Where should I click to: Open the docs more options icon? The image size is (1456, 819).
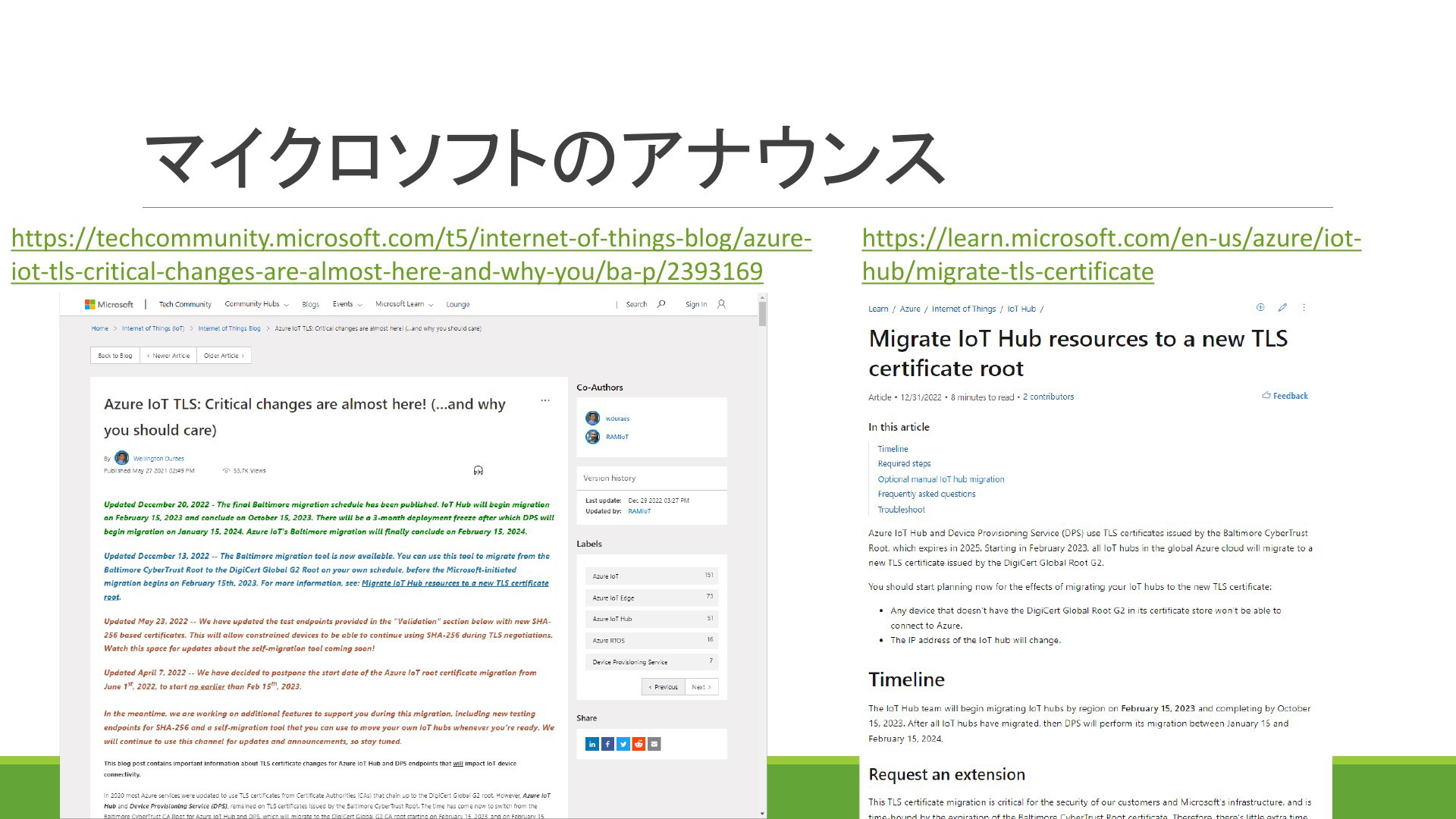1304,307
